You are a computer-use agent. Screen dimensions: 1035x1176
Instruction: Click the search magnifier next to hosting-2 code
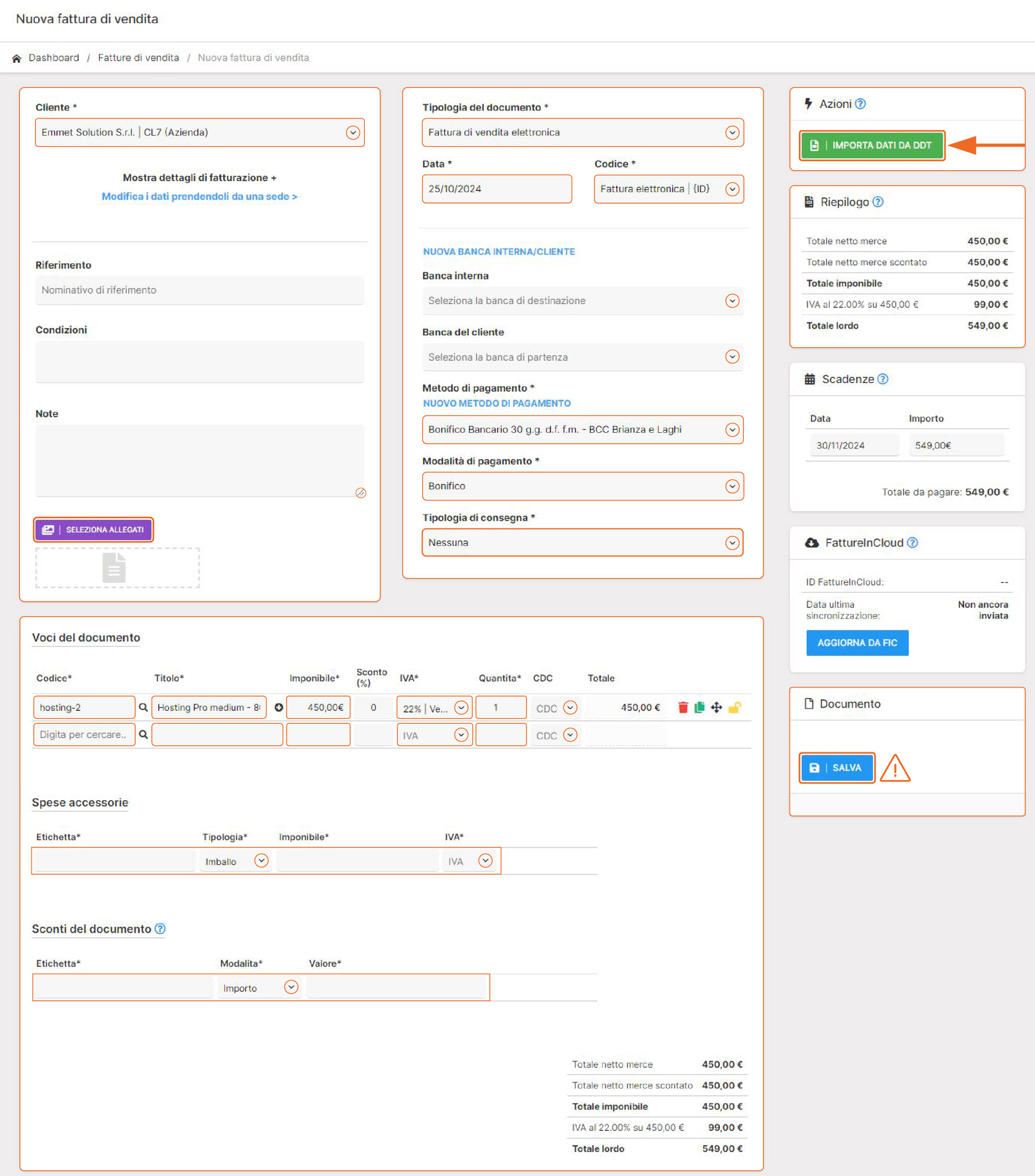point(143,707)
